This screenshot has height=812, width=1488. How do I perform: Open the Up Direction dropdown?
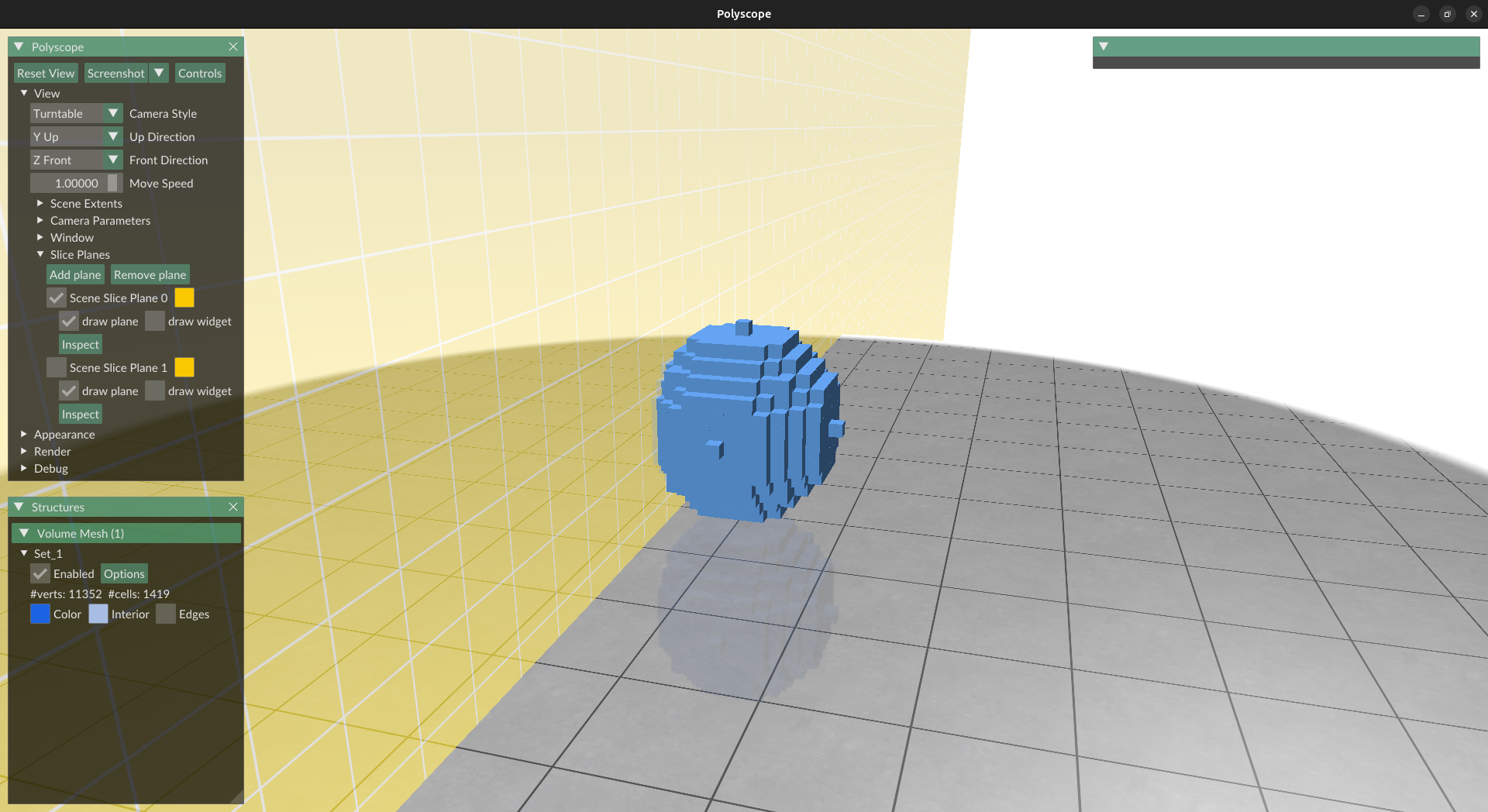pos(76,137)
